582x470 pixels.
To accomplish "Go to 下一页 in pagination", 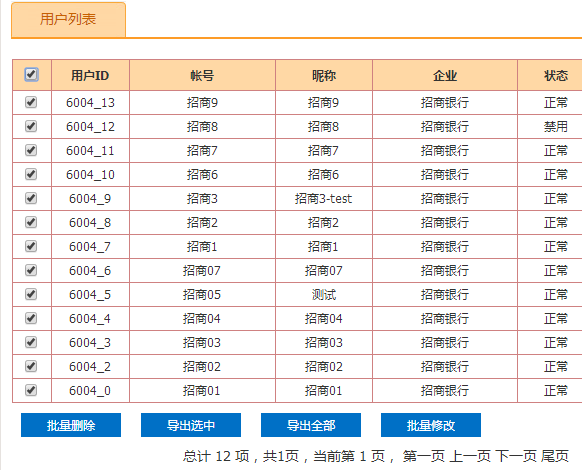I will coord(516,456).
